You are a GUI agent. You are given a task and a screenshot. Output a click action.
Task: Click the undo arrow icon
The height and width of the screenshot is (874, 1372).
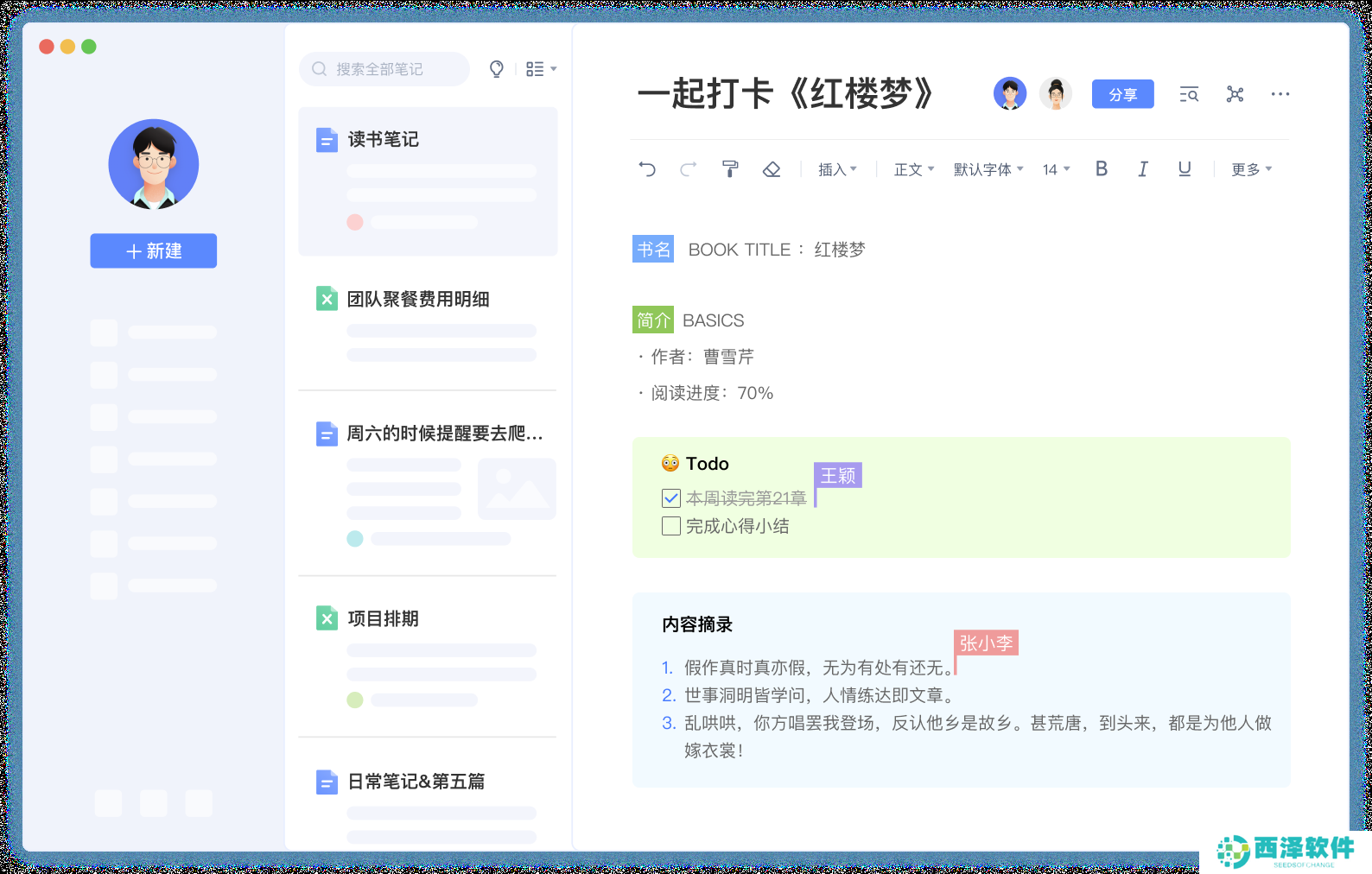coord(647,169)
